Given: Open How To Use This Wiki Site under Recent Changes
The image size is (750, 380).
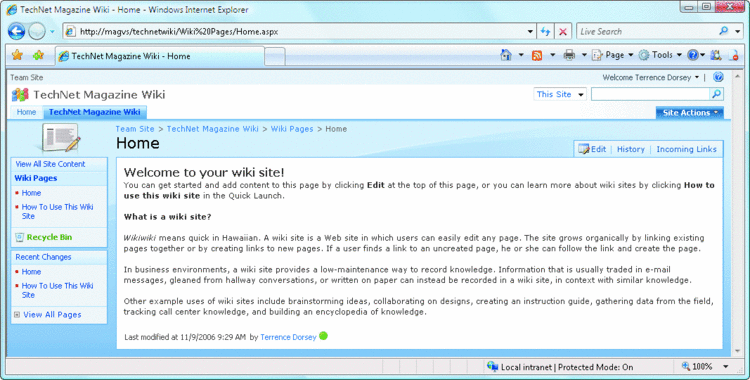Looking at the screenshot, I should pos(57,290).
